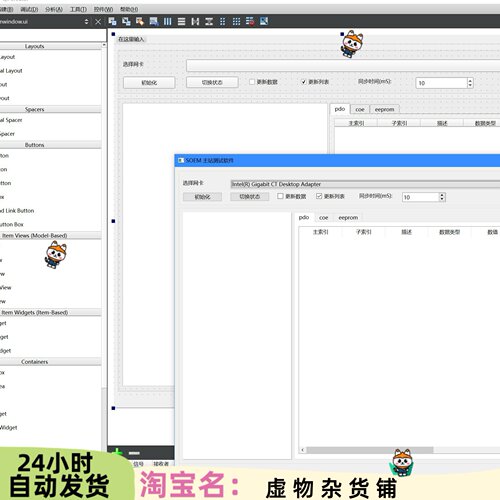
Task: Click the 在这里输入 menu placeholder
Action: tap(131, 39)
